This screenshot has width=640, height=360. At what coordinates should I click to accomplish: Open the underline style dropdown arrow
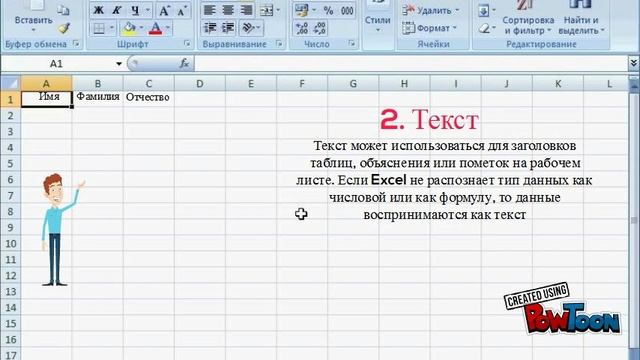click(x=148, y=10)
